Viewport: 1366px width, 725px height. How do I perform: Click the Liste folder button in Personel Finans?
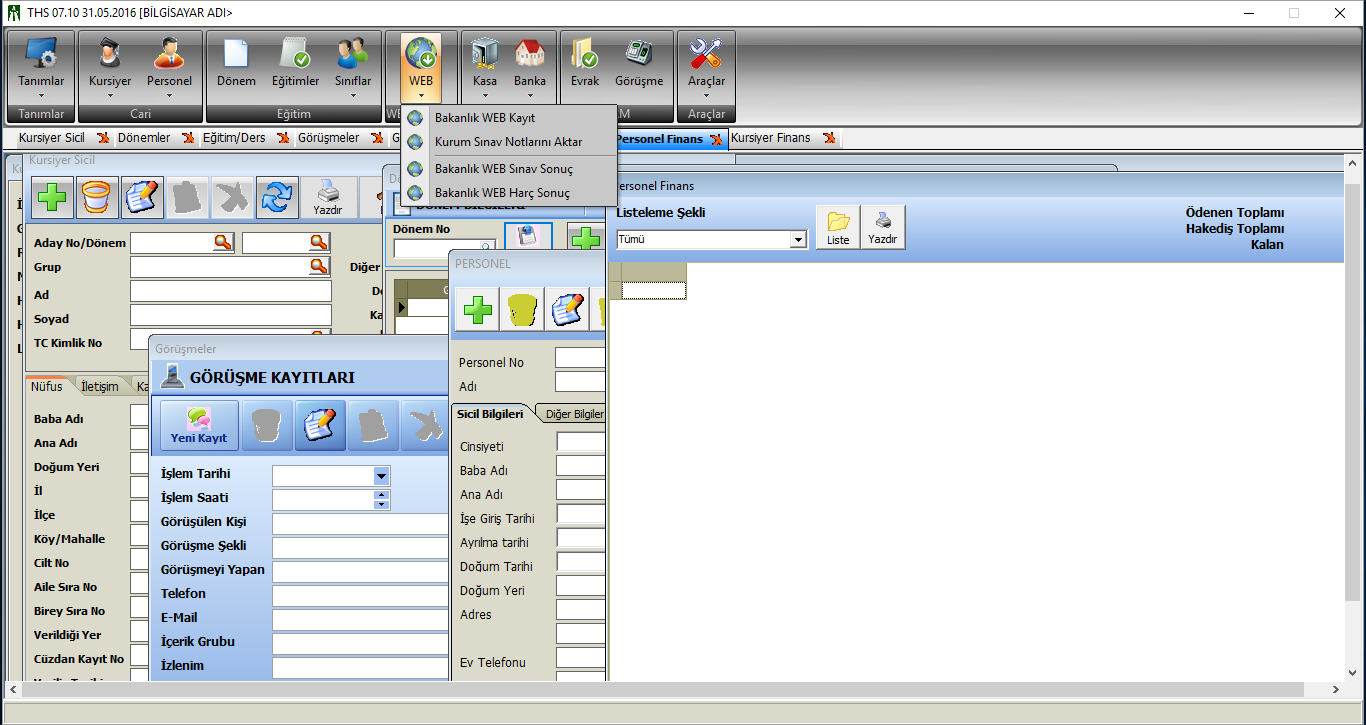[x=838, y=227]
